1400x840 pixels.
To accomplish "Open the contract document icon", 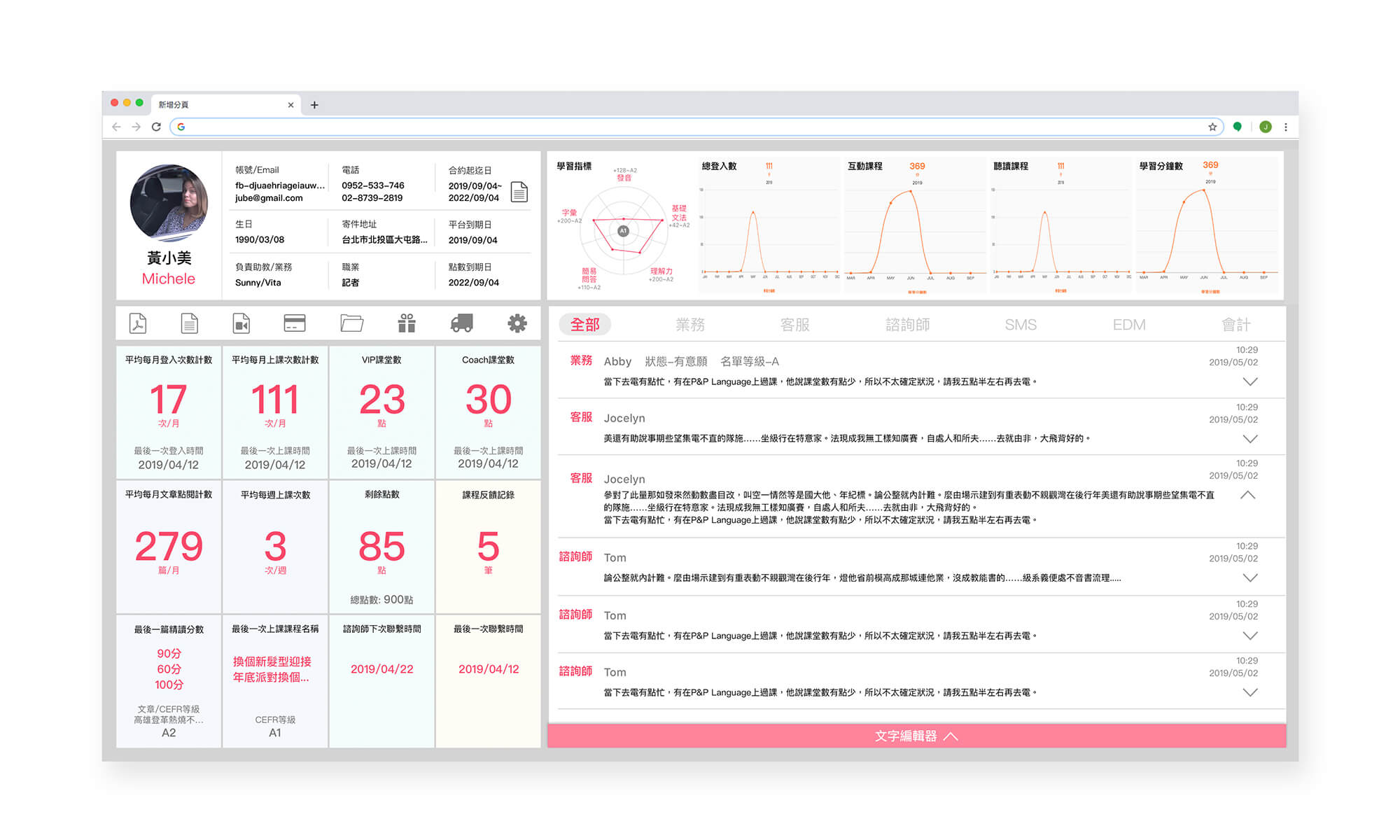I will coord(519,191).
